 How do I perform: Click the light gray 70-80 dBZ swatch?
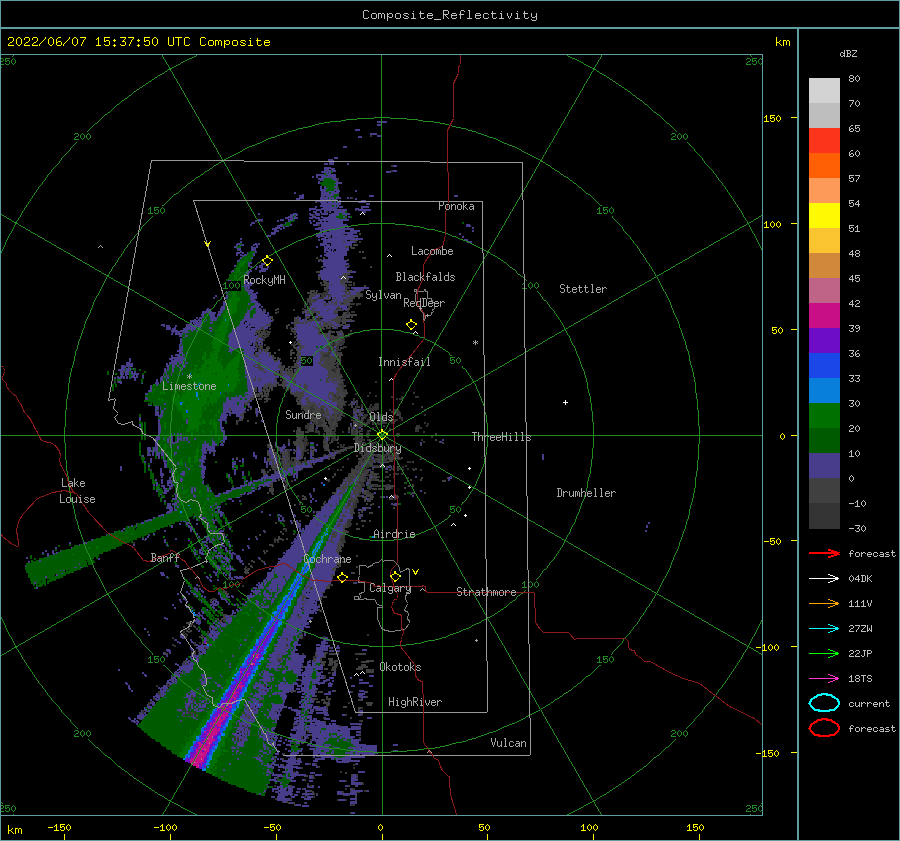(x=824, y=91)
